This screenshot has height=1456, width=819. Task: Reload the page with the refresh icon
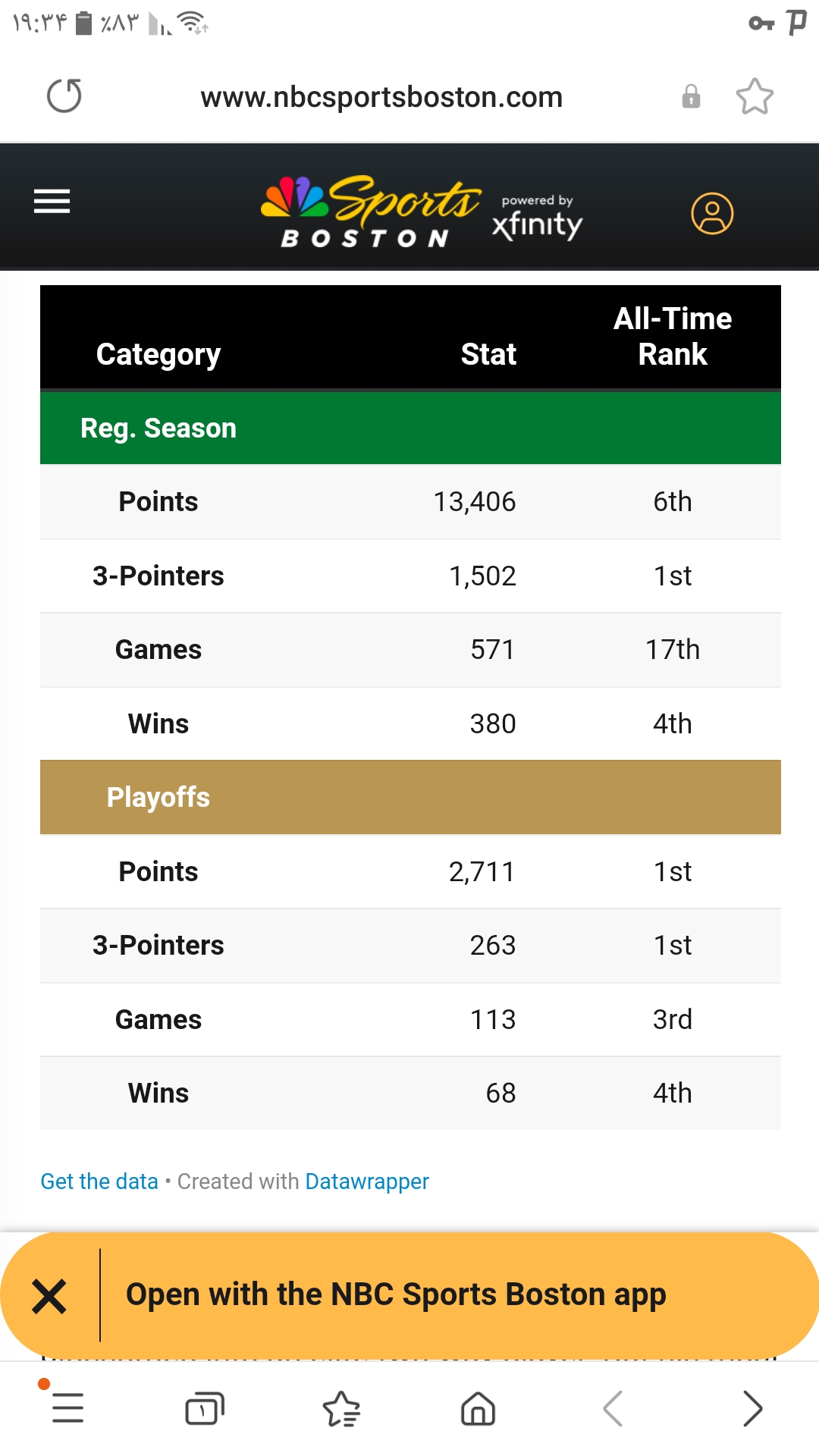[x=64, y=96]
